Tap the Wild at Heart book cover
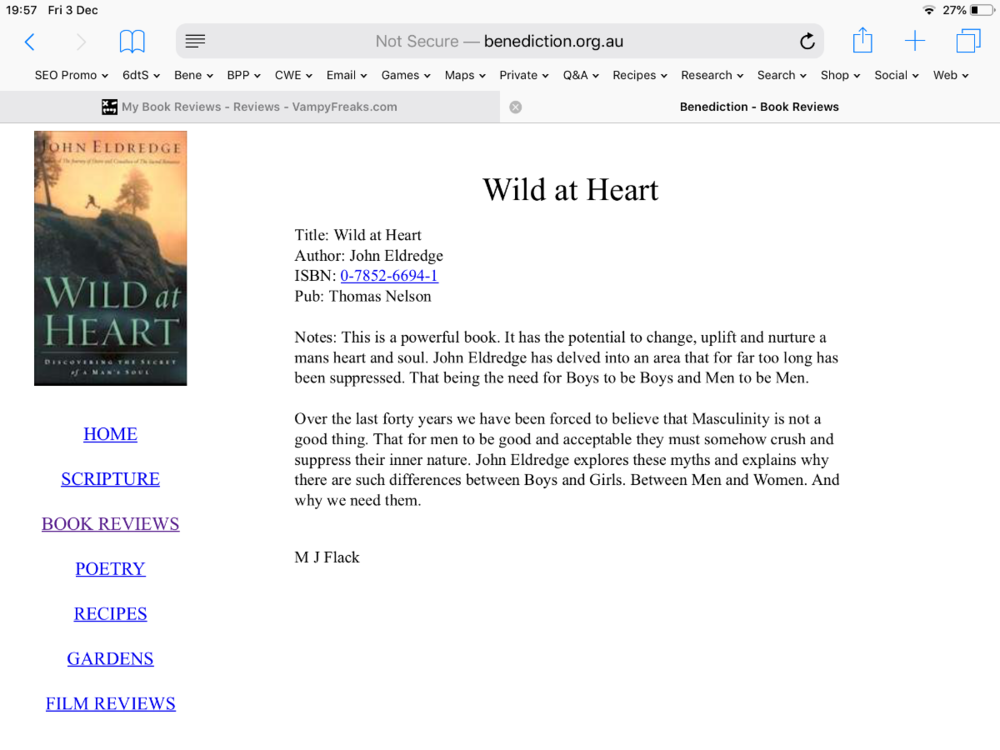The height and width of the screenshot is (750, 1000). [110, 258]
